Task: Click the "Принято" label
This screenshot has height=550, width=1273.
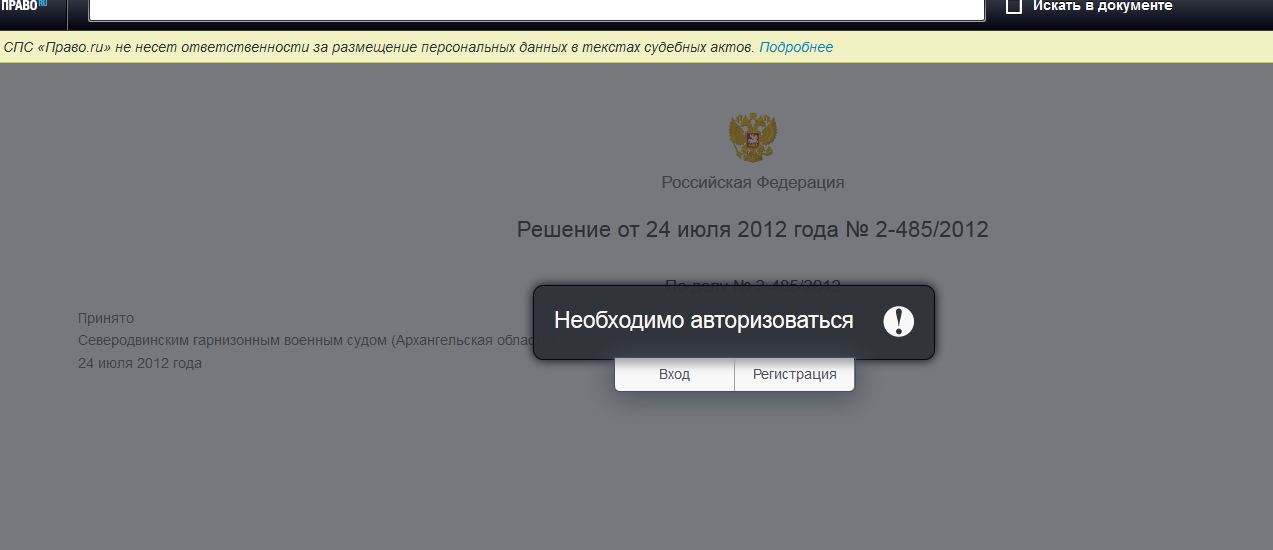Action: click(x=106, y=318)
